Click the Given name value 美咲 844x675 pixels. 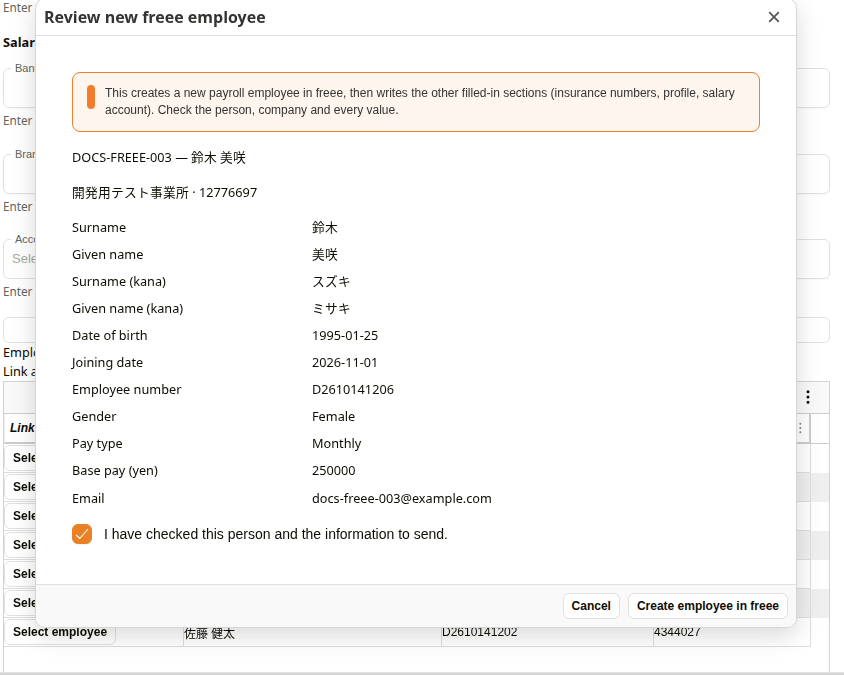[x=325, y=255]
